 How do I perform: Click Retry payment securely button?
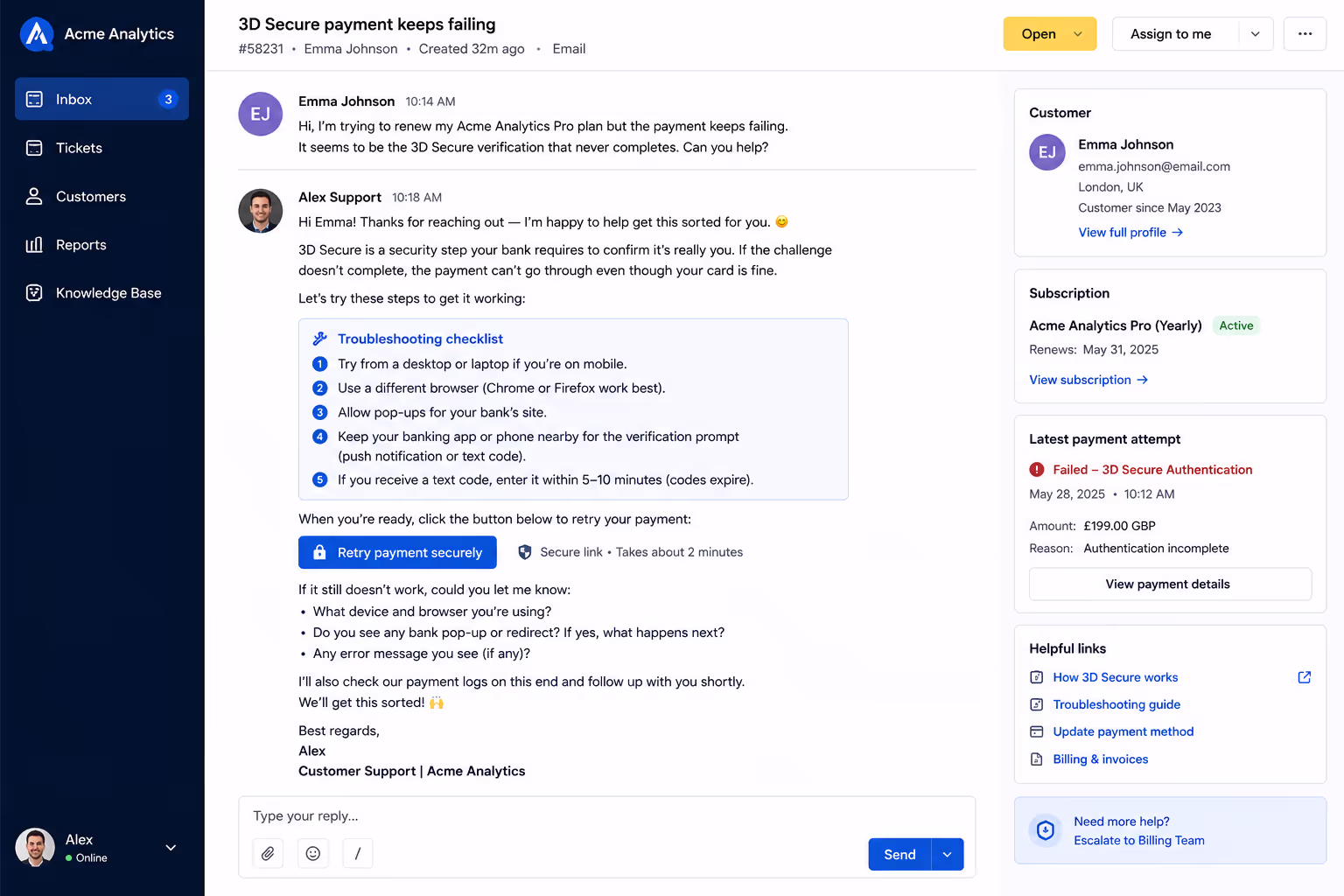[x=397, y=552]
